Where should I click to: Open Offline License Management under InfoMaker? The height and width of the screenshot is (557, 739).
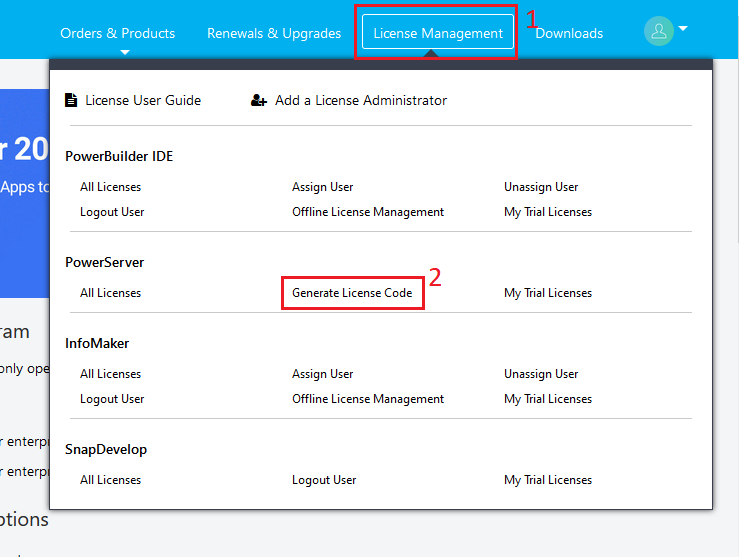click(x=368, y=399)
